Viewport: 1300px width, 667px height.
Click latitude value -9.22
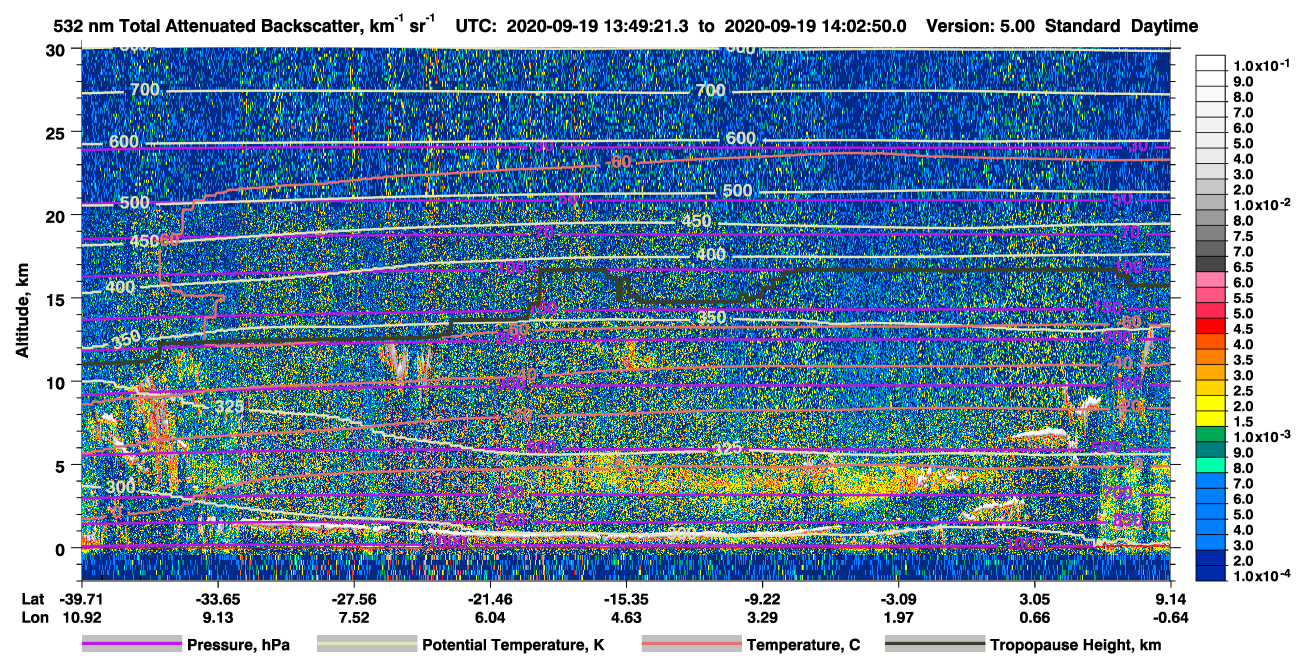pyautogui.click(x=762, y=598)
